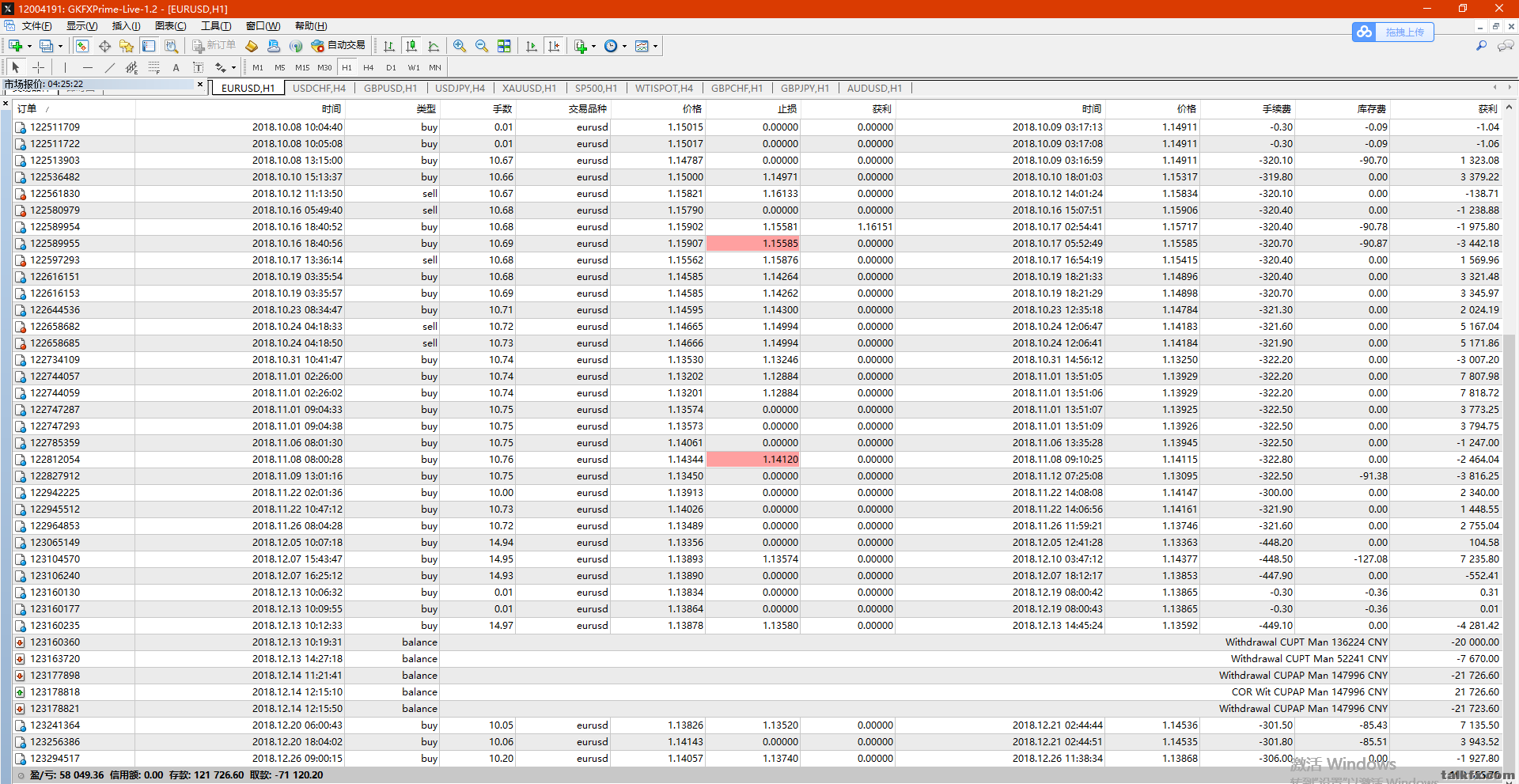Open the indicators list icon

(581, 46)
